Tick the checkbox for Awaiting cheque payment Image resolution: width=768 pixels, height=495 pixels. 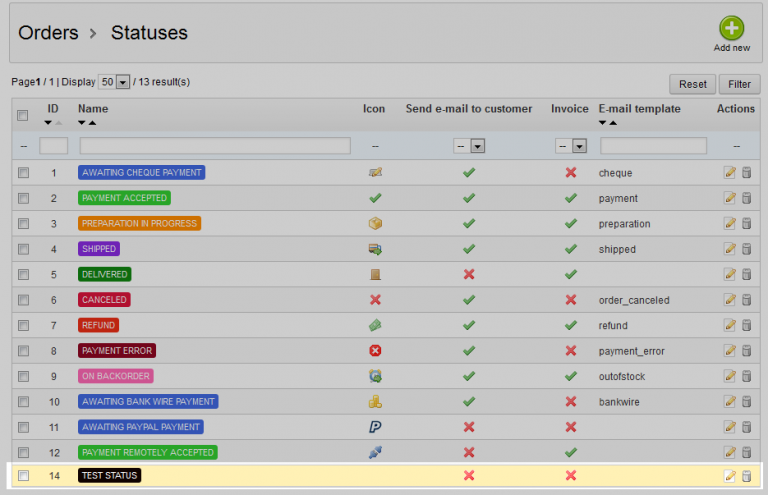[23, 173]
